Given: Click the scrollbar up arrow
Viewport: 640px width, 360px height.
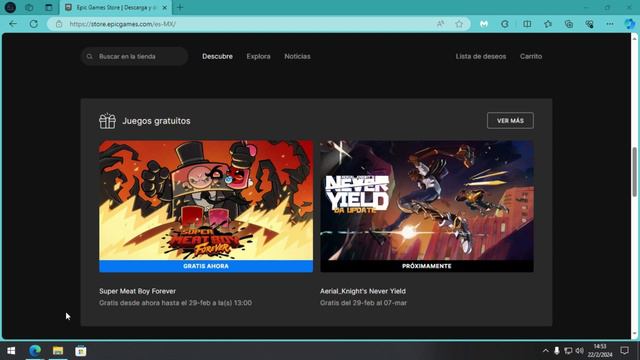Looking at the screenshot, I should 634,38.
